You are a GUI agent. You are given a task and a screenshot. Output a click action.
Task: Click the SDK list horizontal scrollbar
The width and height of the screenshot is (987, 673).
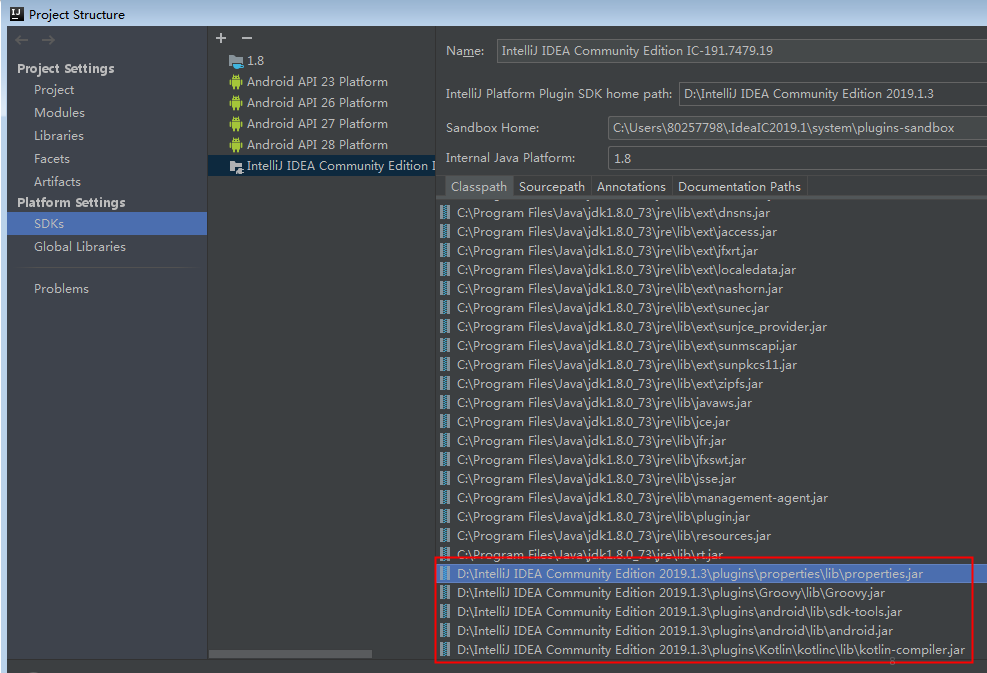290,654
